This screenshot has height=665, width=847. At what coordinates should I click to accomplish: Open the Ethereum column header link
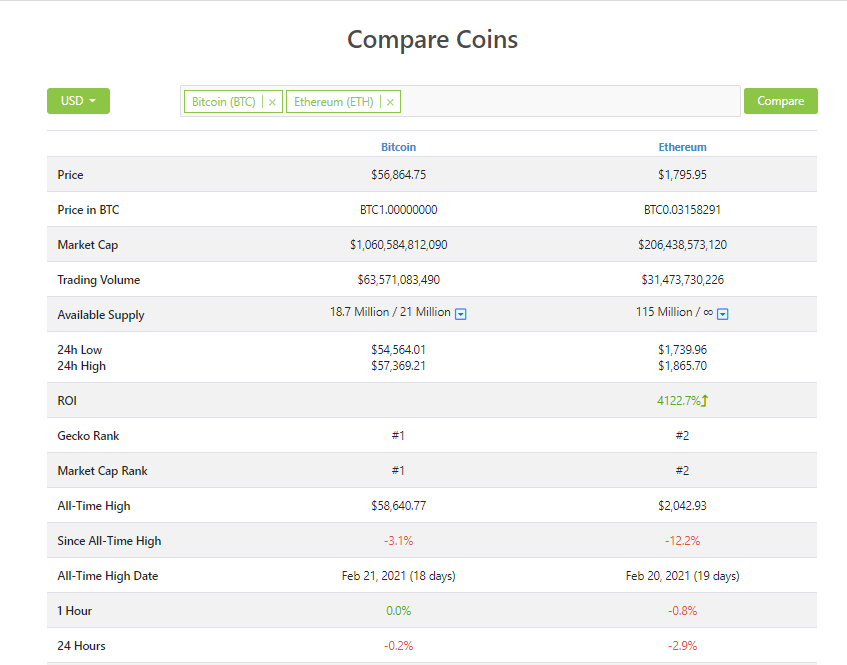point(682,147)
